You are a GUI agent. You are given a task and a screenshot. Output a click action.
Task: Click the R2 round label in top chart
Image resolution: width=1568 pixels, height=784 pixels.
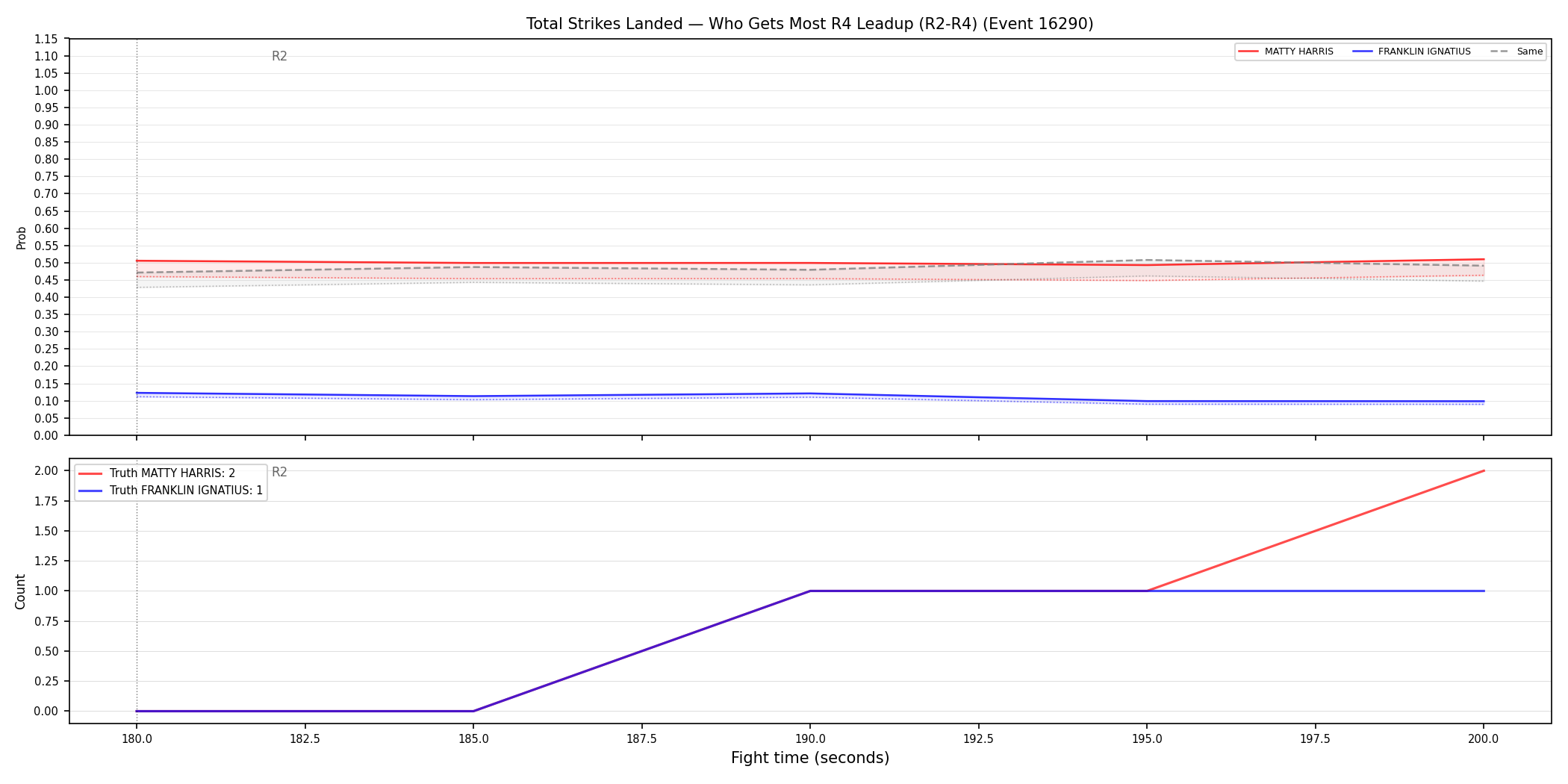pos(279,56)
